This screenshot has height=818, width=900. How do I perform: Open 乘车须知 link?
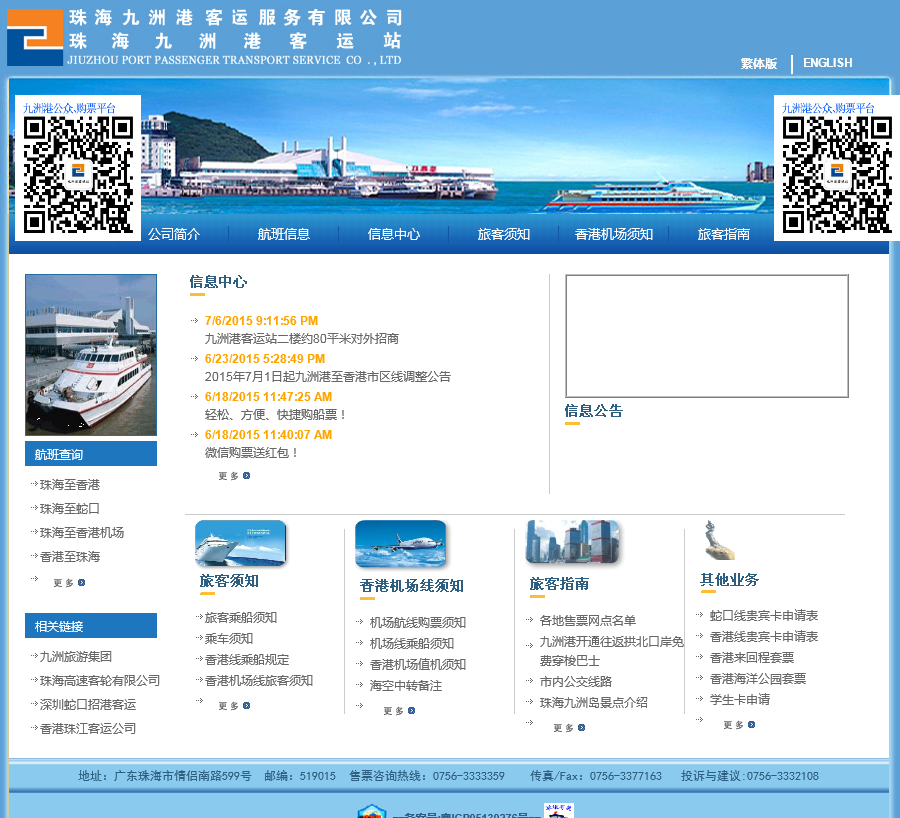pos(228,639)
